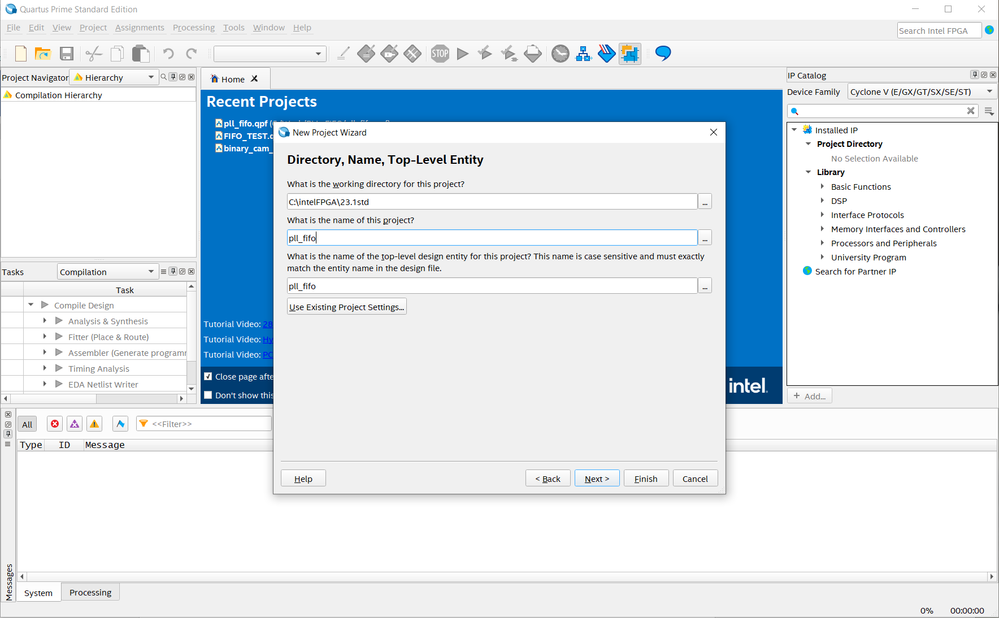Screen dimensions: 999x618
Task: Open the empty toolbar project dropdown
Action: click(x=270, y=54)
